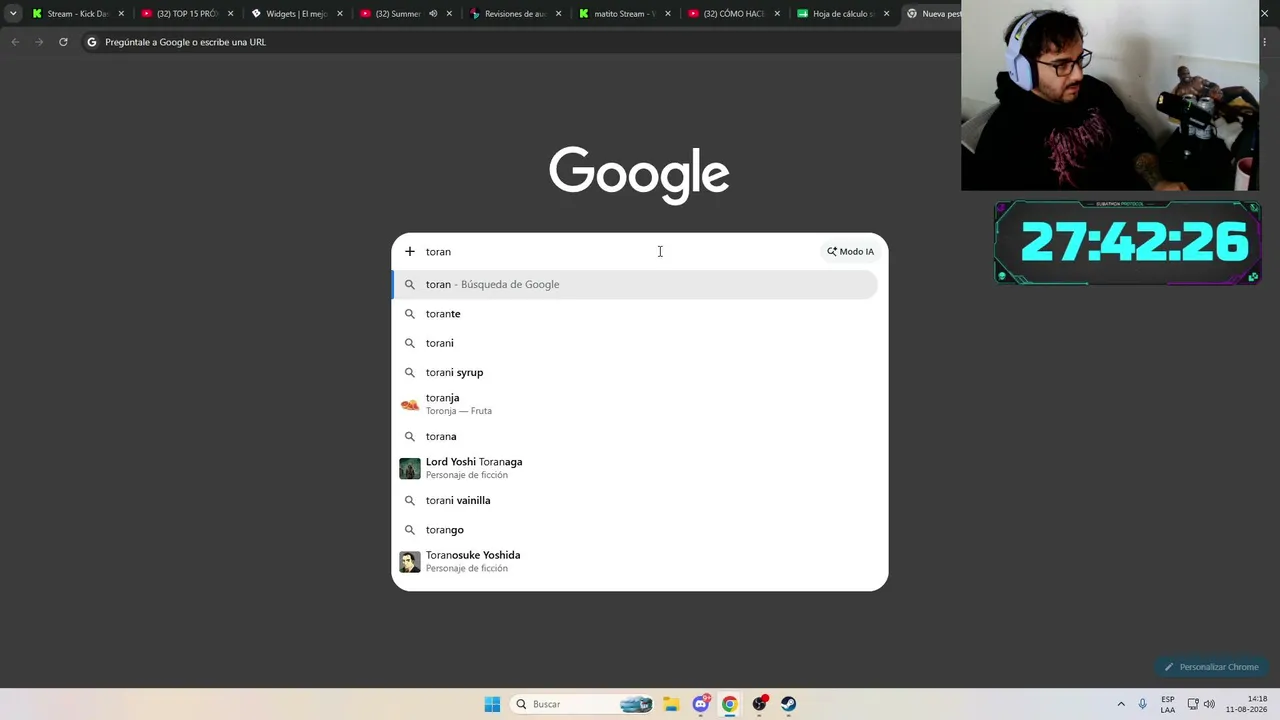
Task: Choose the "toranja" fruit suggestion
Action: (x=635, y=404)
